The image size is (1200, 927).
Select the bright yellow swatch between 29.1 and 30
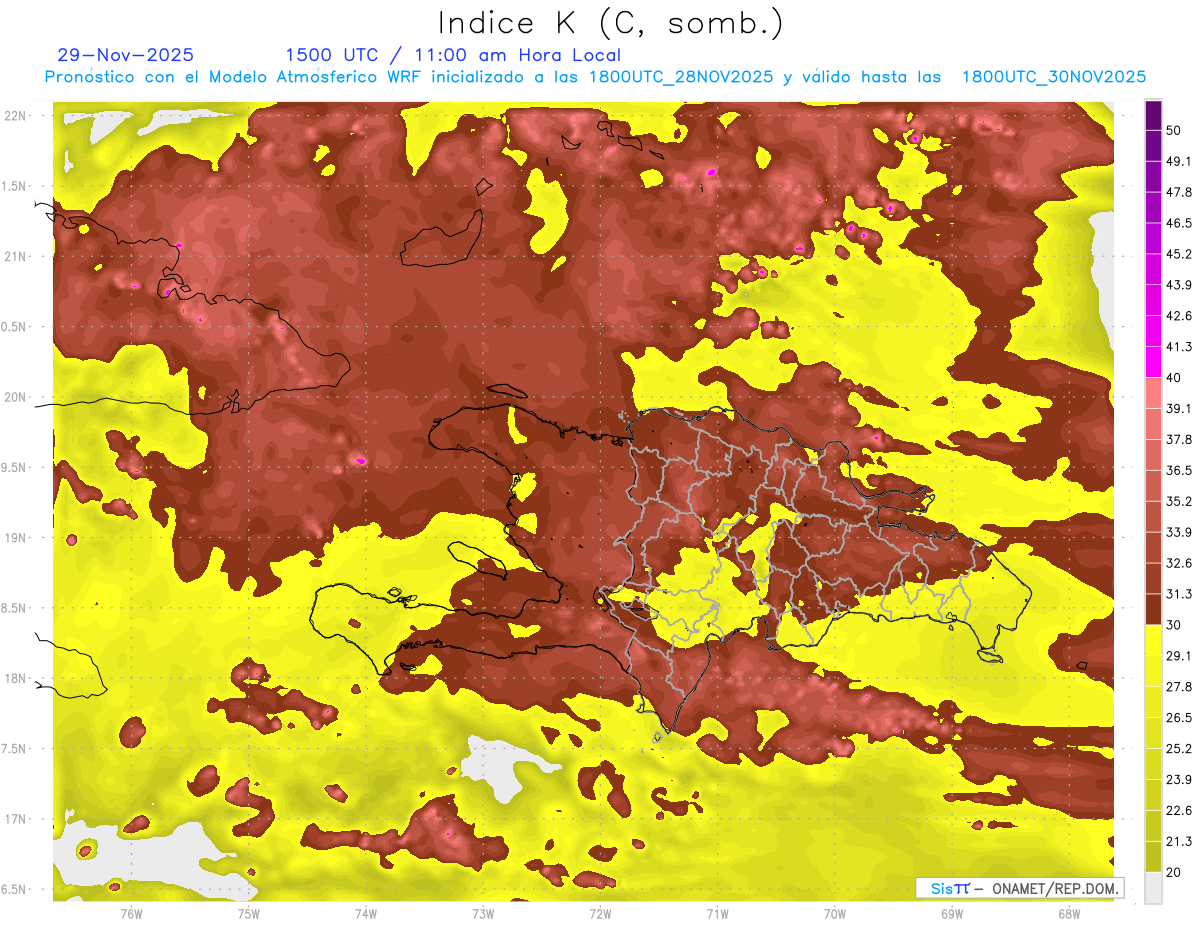click(x=1153, y=640)
